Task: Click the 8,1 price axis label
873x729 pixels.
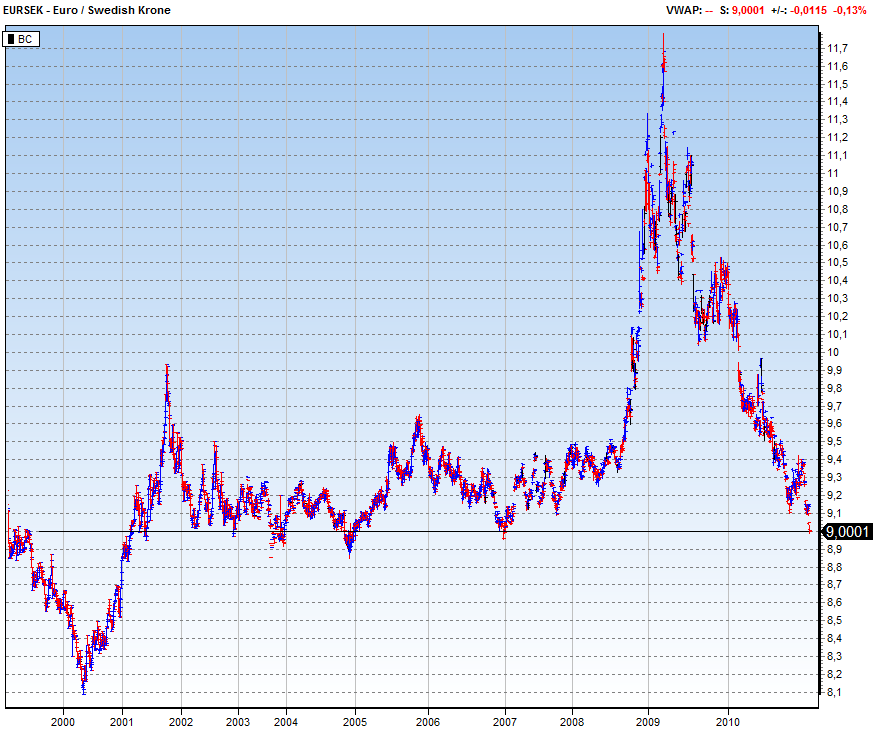Action: coord(835,692)
